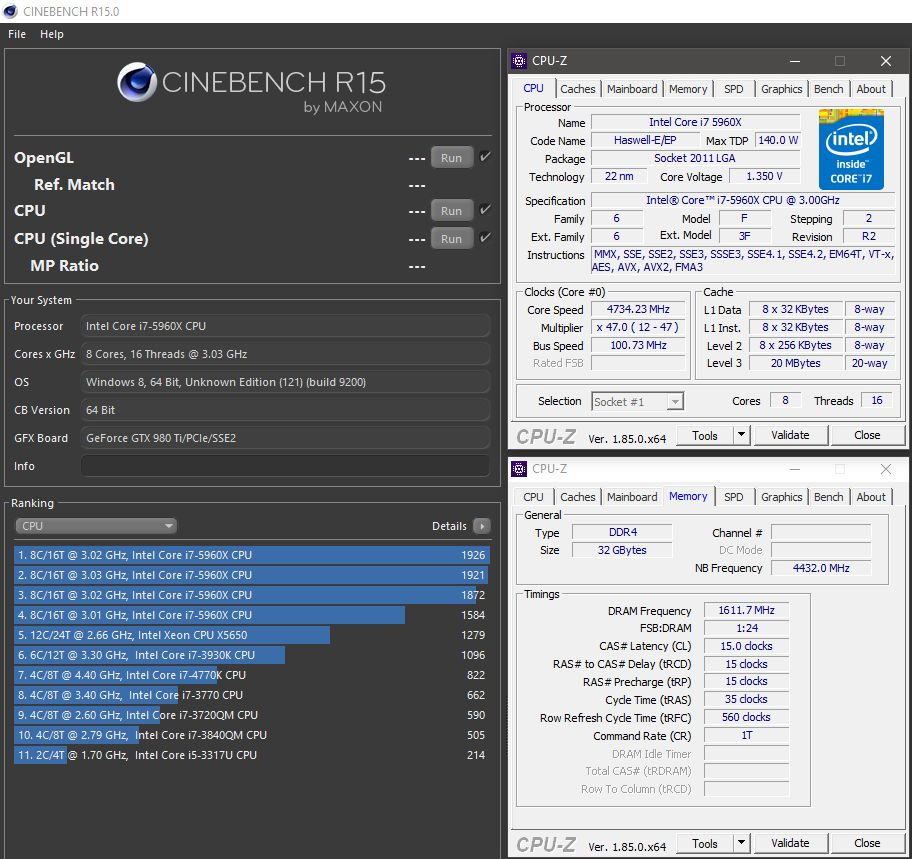Click the CPU-Z icon in Memory window title bar
The image size is (912, 859).
[519, 469]
